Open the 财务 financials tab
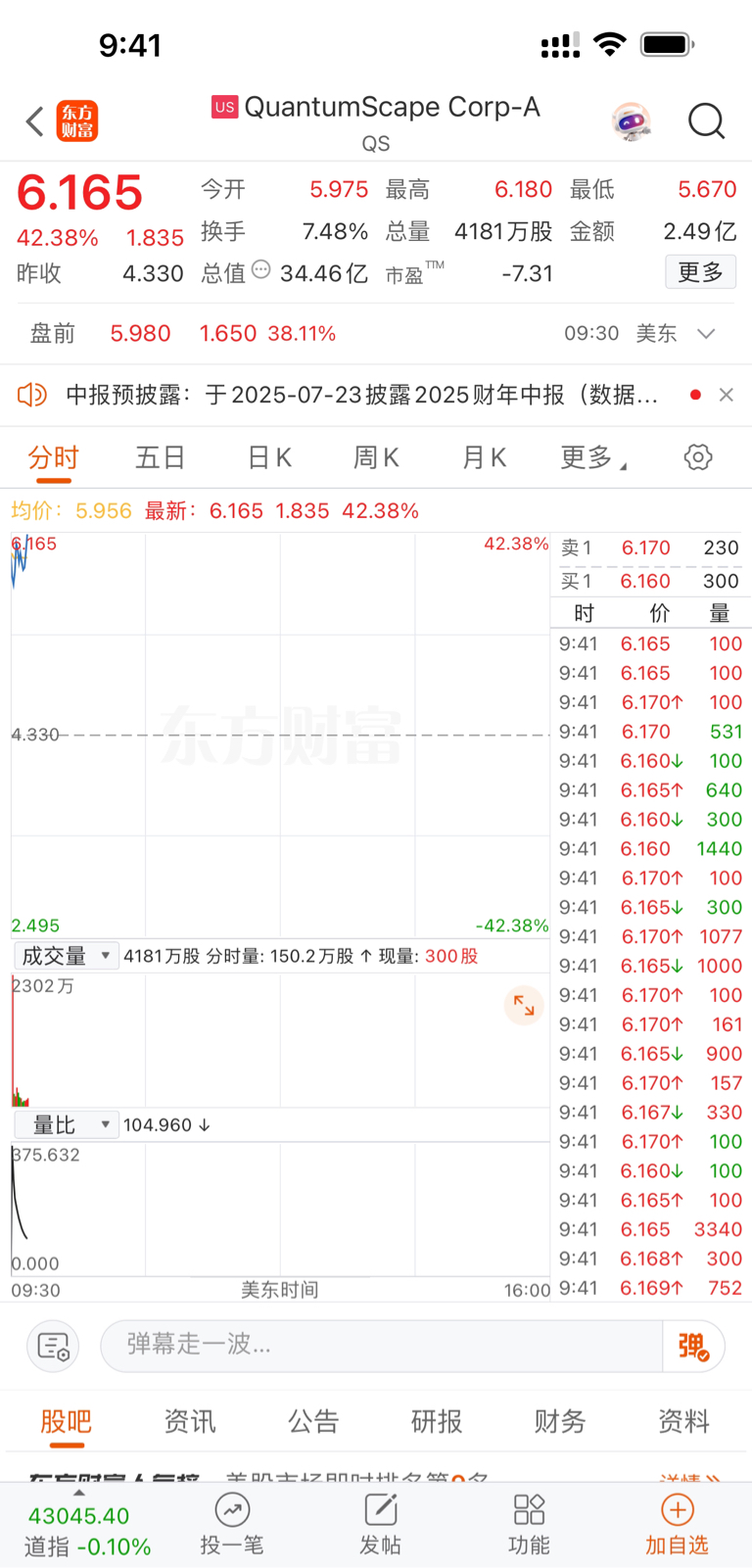This screenshot has height=1568, width=752. (560, 1421)
